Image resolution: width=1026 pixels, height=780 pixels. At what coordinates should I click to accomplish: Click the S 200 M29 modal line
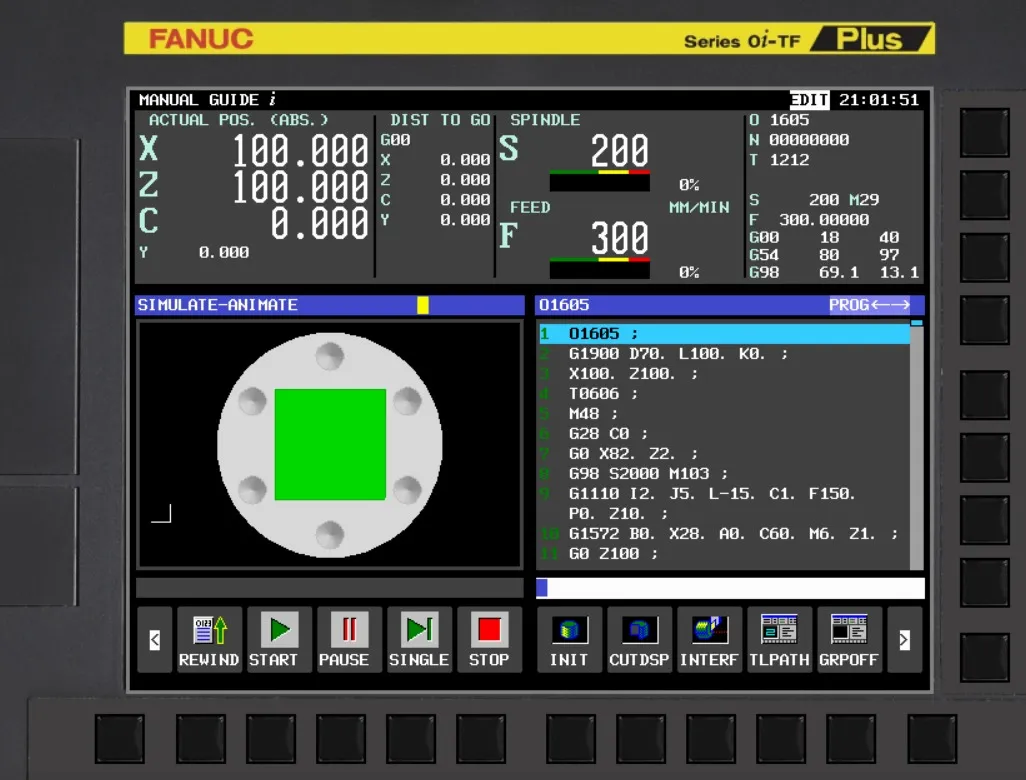pos(815,200)
